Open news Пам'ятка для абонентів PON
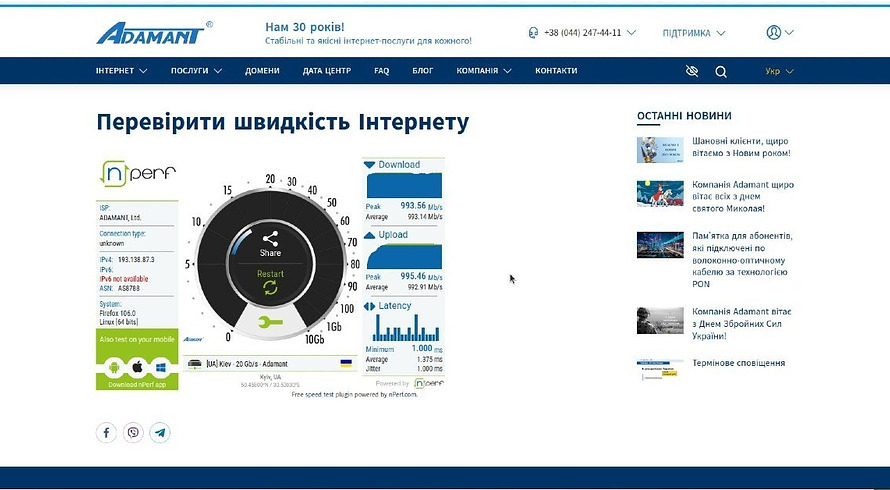The image size is (890, 490). (742, 260)
